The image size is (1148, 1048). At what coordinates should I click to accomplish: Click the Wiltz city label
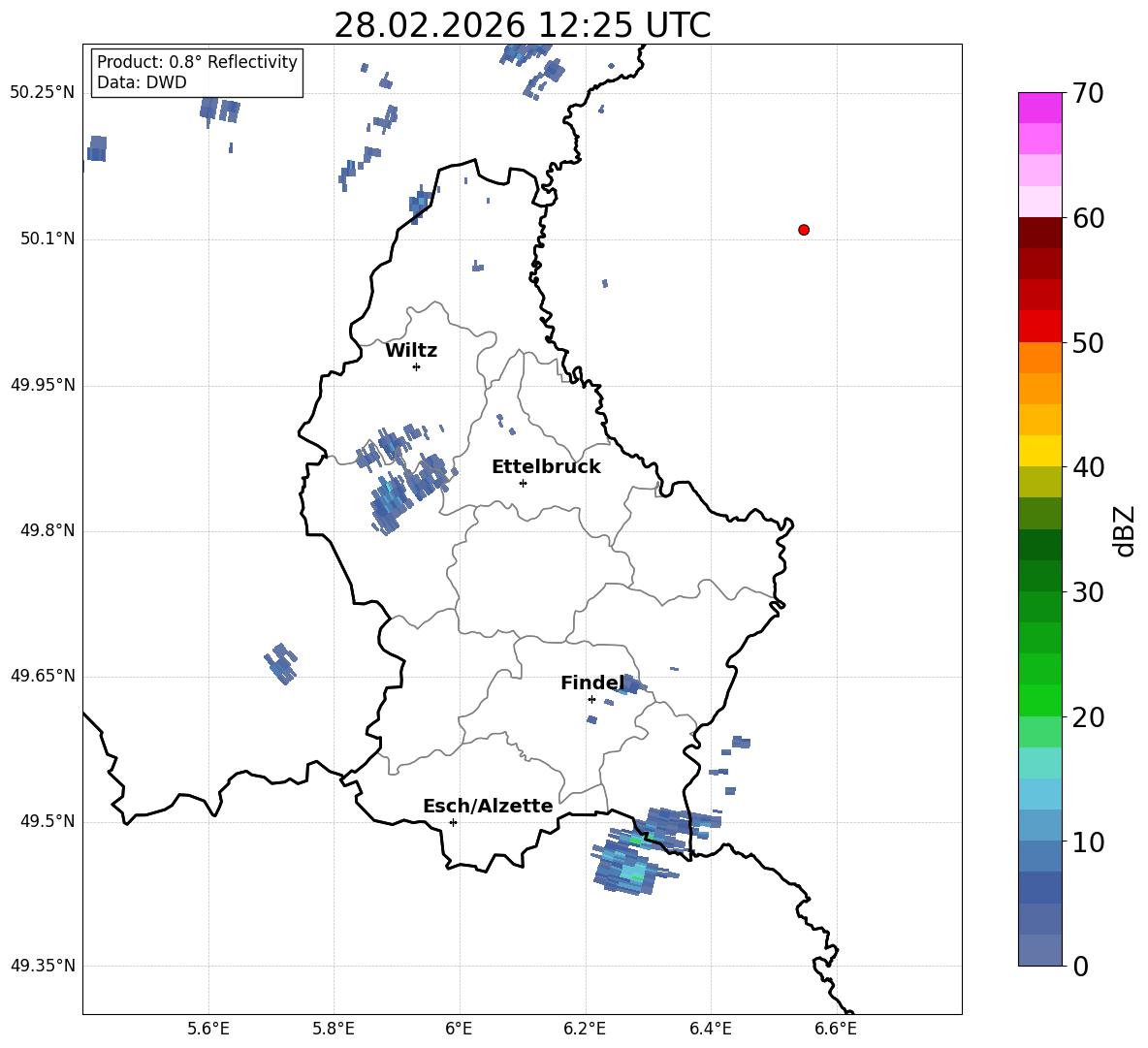click(411, 351)
